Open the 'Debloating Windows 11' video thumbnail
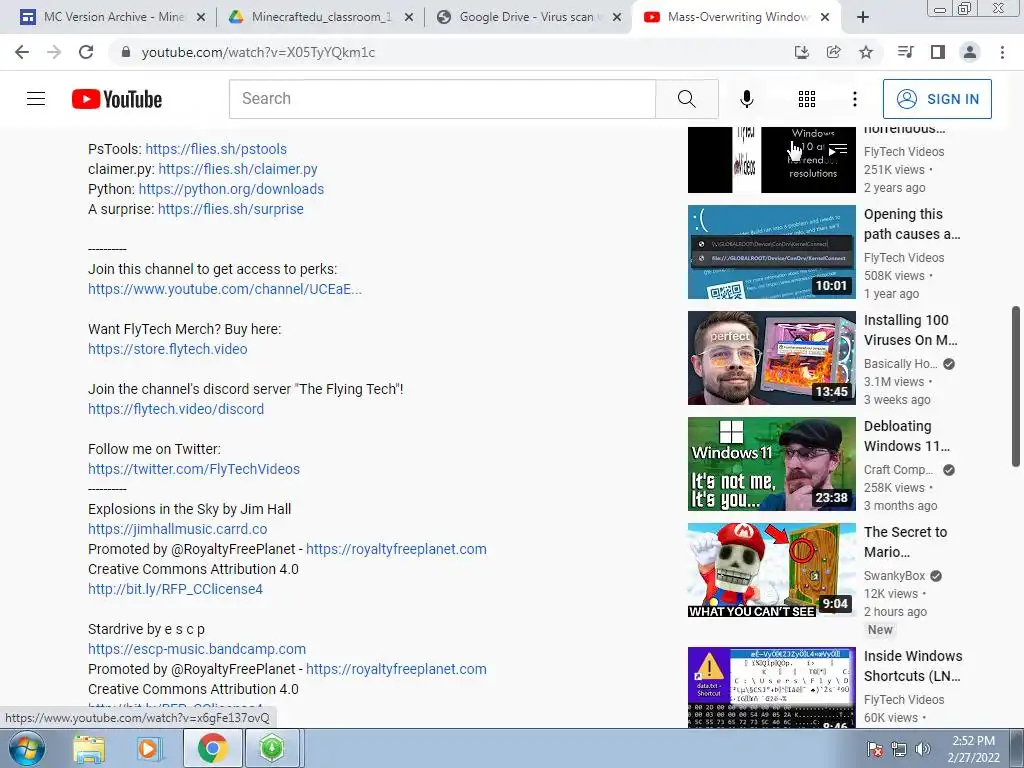 (x=771, y=464)
